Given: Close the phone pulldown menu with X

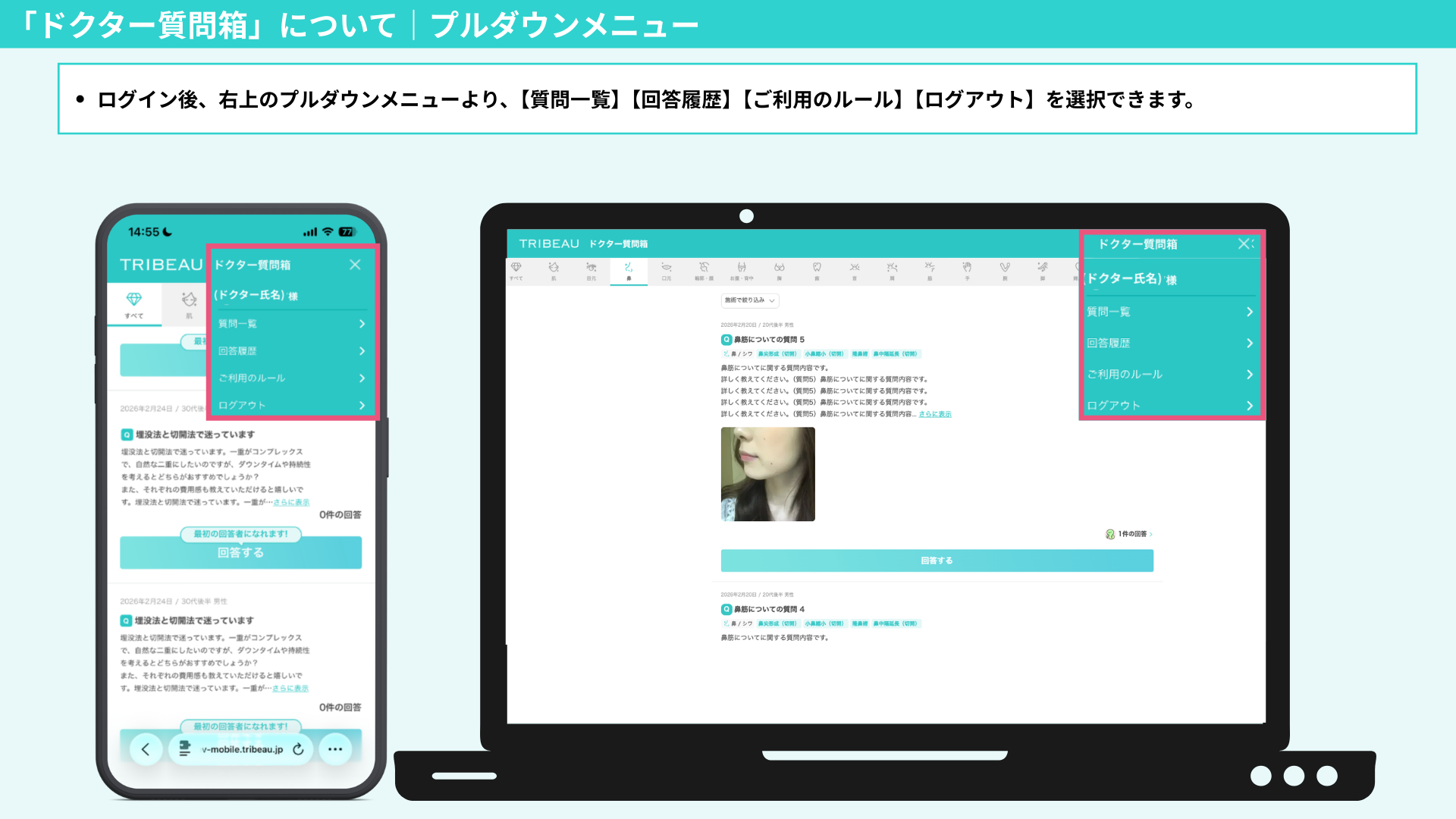Looking at the screenshot, I should pos(355,265).
